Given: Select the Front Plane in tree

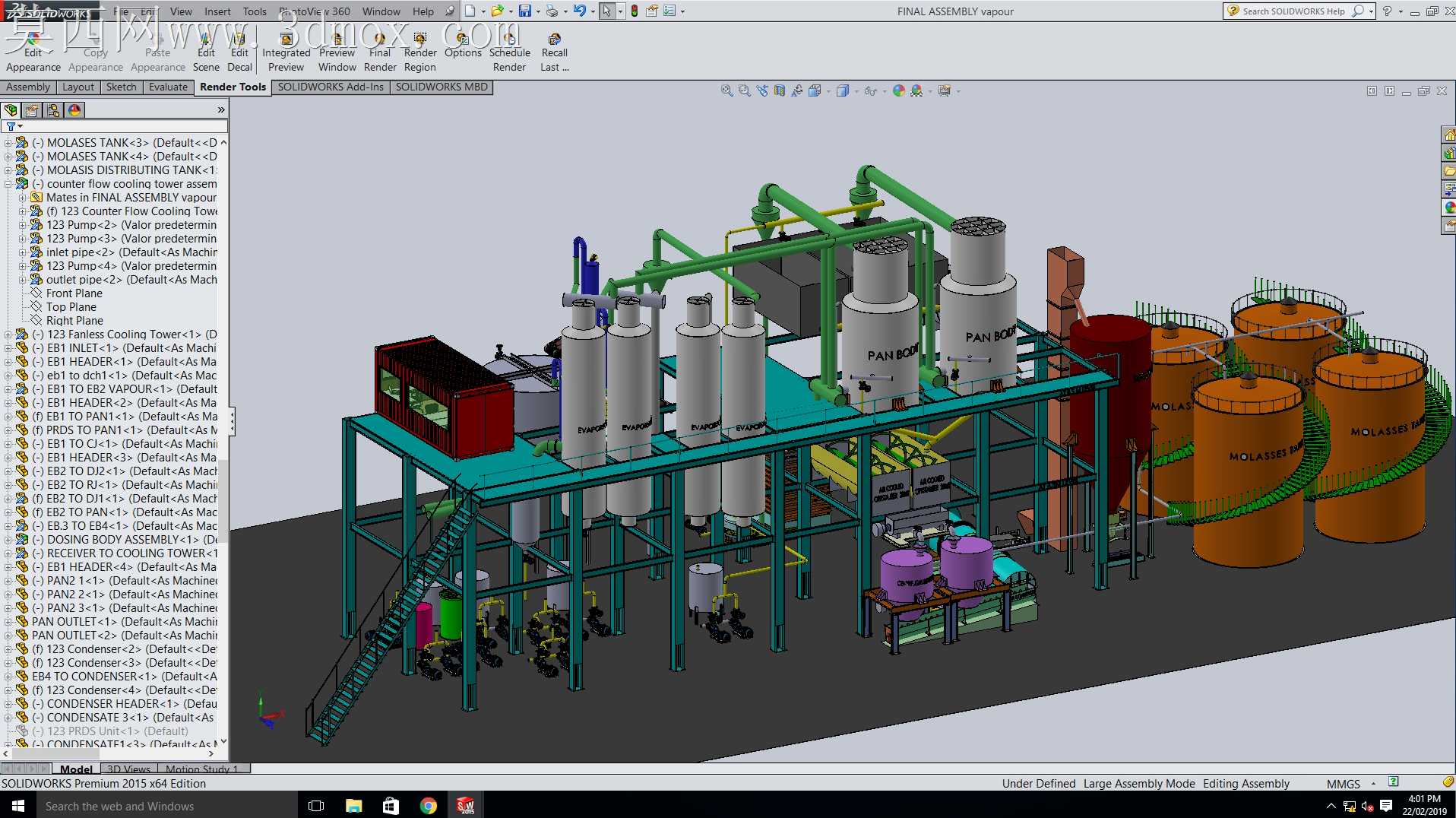Looking at the screenshot, I should click(74, 293).
